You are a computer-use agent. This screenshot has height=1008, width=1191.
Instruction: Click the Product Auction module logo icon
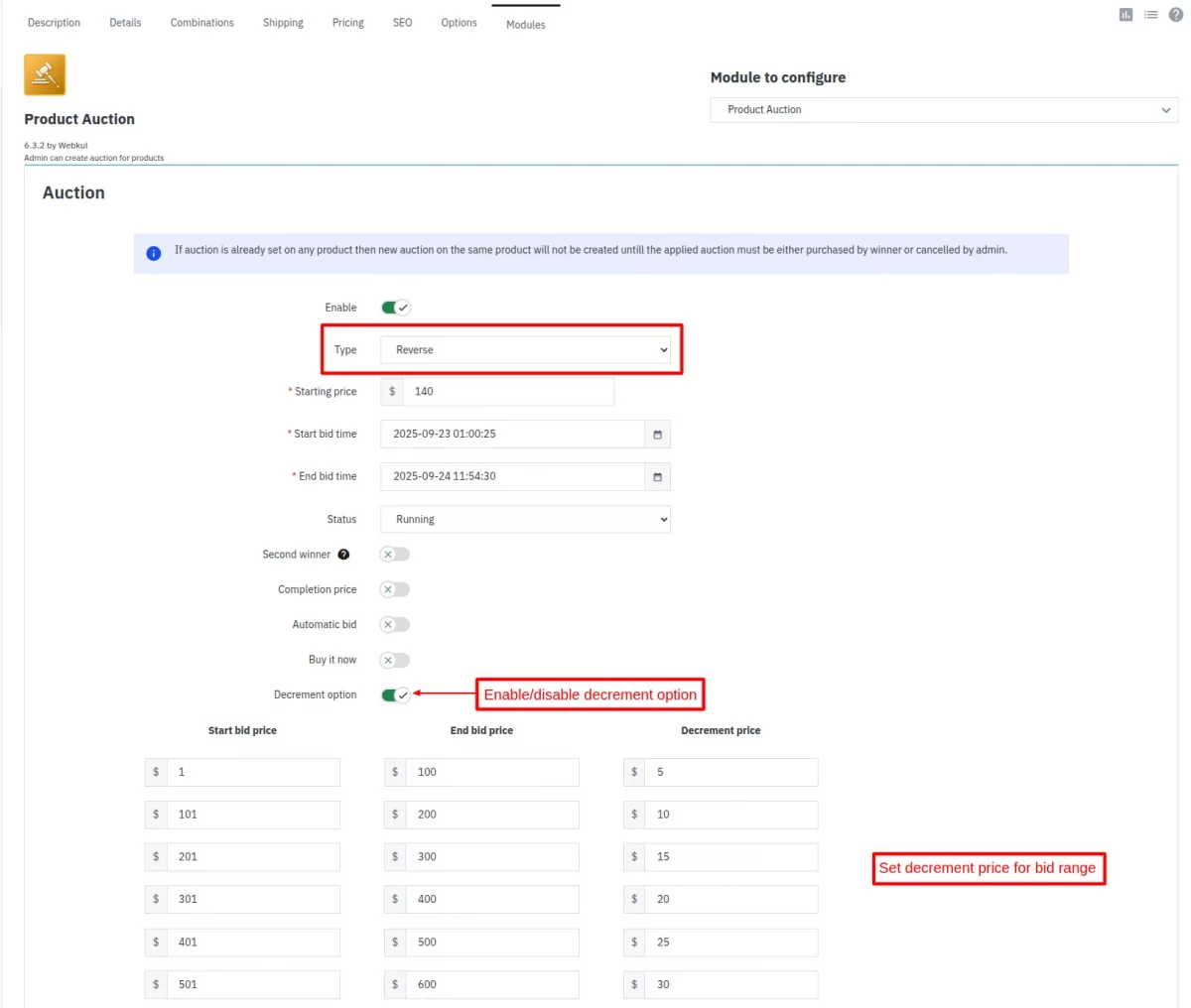[45, 75]
